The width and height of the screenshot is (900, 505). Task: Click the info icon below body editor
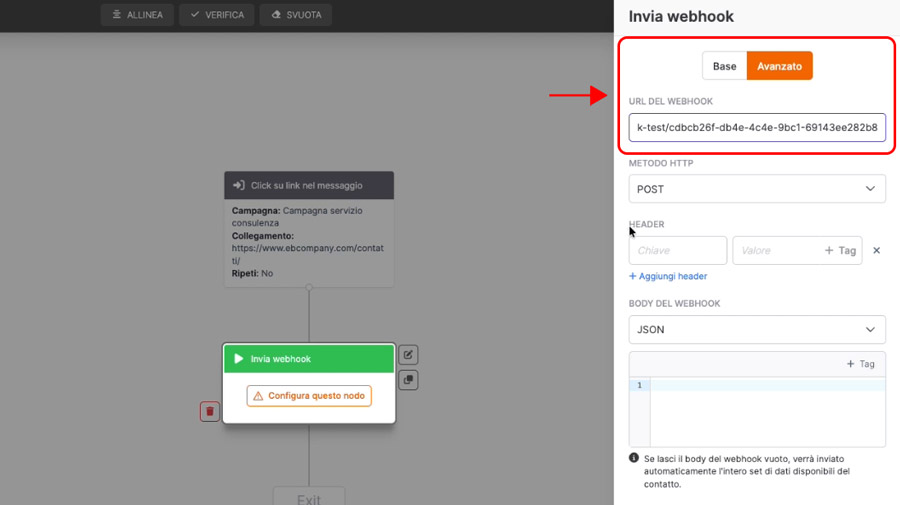(x=634, y=458)
